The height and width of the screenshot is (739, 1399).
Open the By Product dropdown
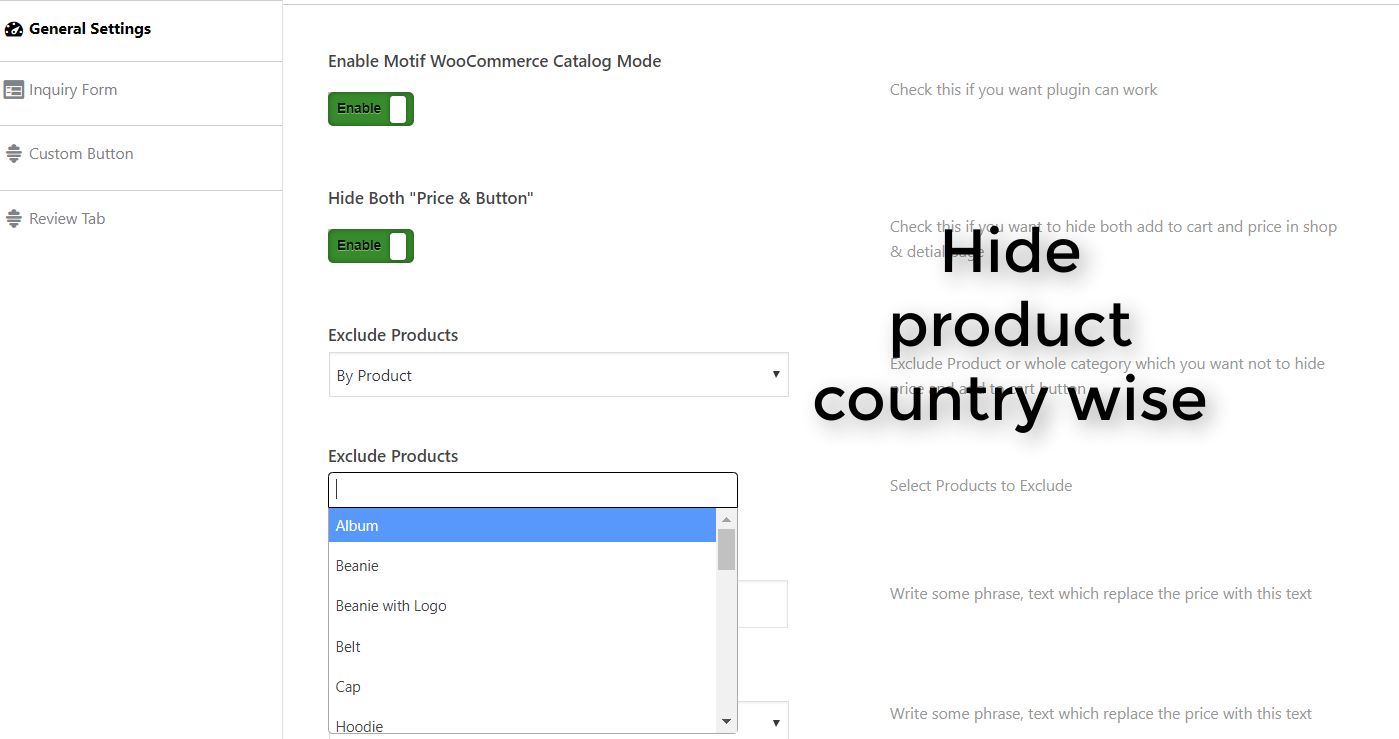pyautogui.click(x=558, y=375)
